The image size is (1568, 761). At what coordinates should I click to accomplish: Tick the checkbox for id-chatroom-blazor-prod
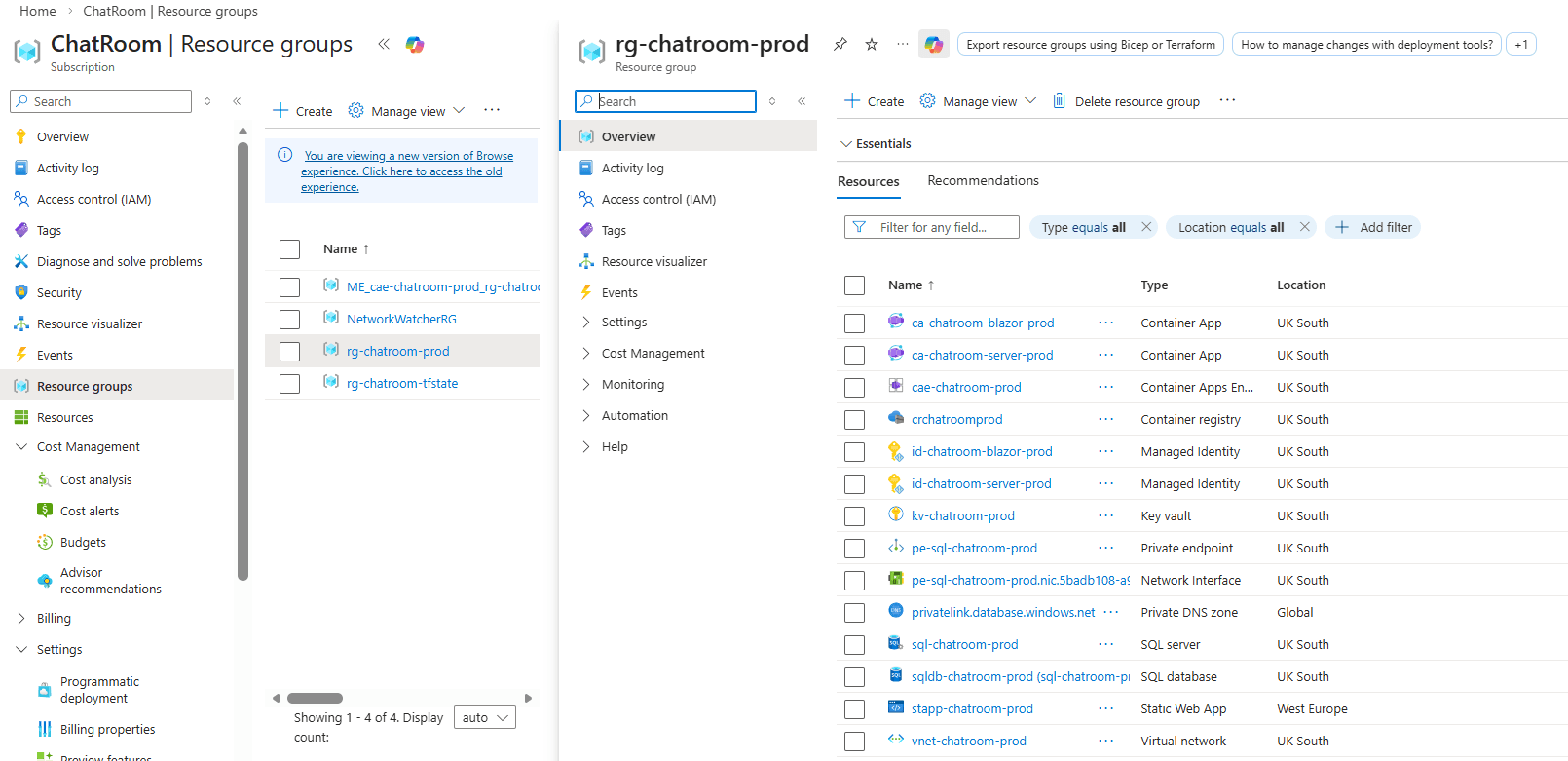point(854,452)
